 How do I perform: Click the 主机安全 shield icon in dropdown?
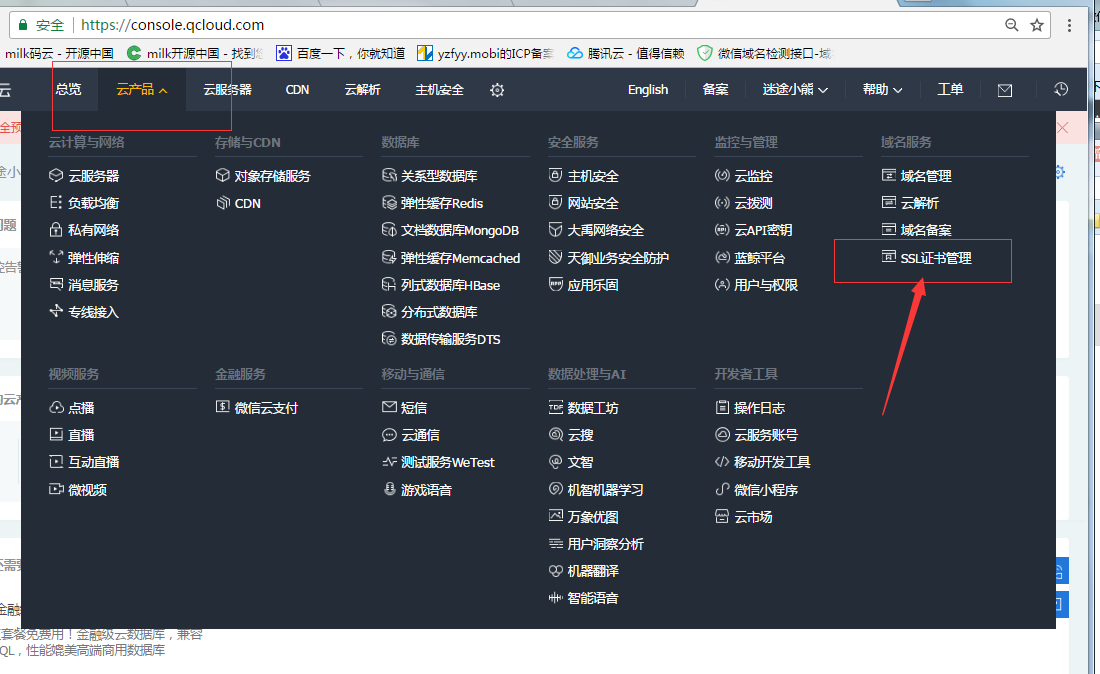click(x=555, y=175)
